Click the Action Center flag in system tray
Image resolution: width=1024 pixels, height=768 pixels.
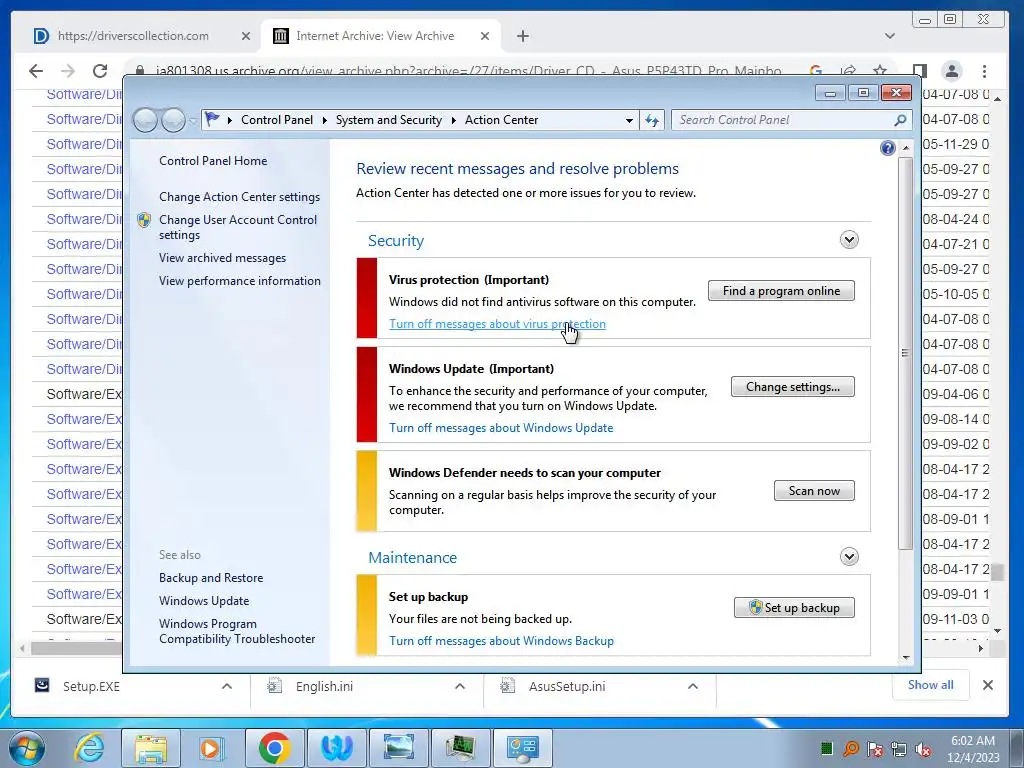[x=875, y=748]
